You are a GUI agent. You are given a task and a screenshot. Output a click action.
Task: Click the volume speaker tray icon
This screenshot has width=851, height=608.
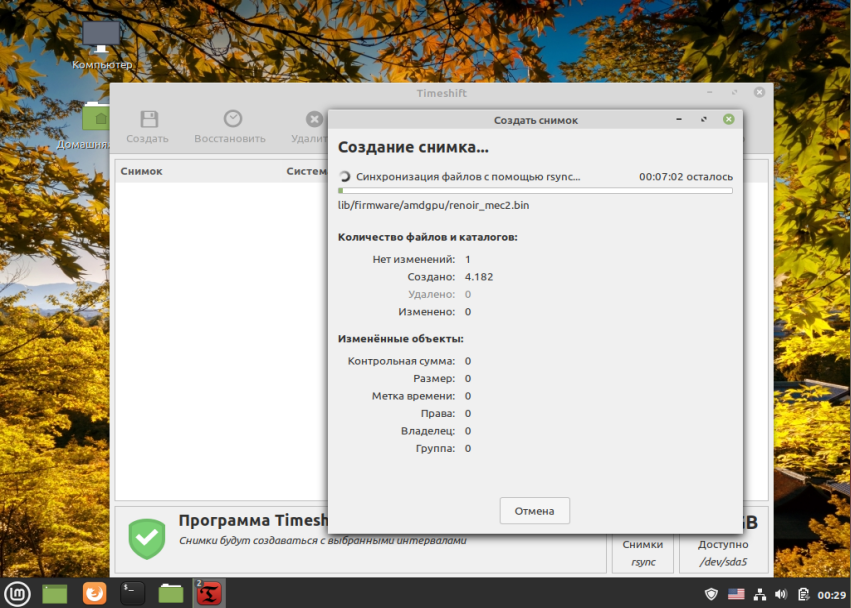(781, 595)
